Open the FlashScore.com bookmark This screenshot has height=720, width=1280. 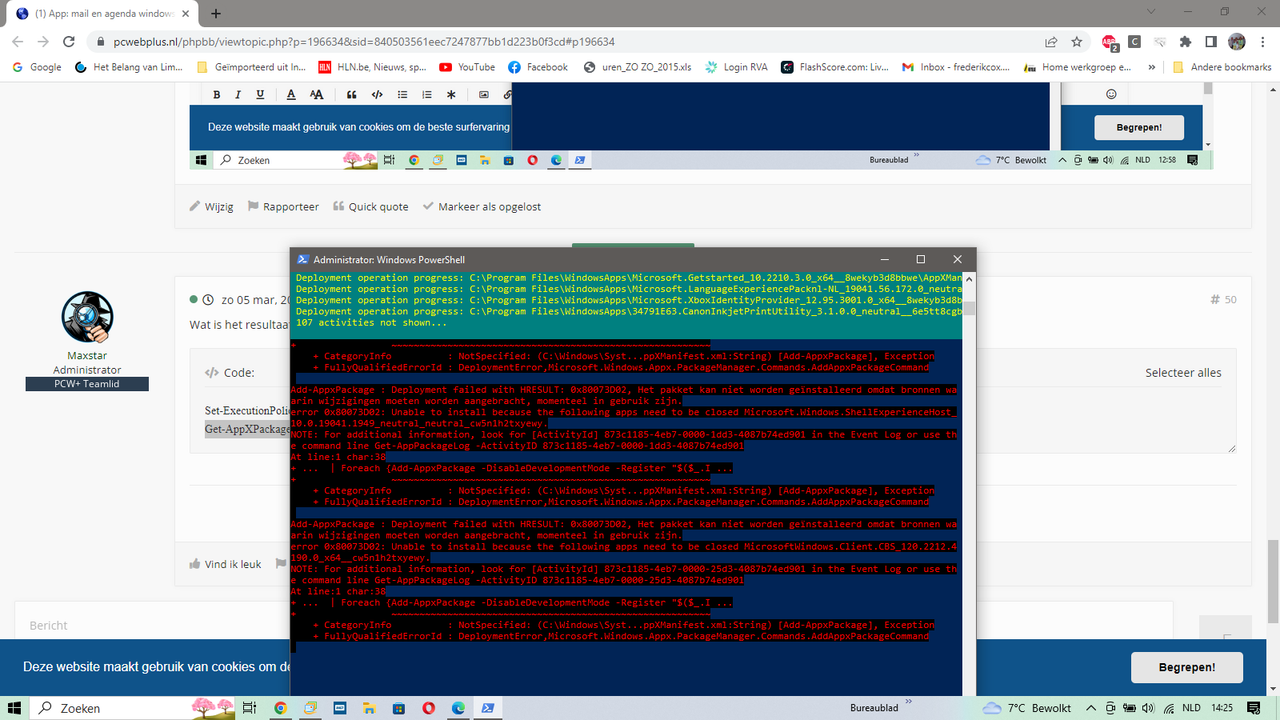[x=836, y=67]
